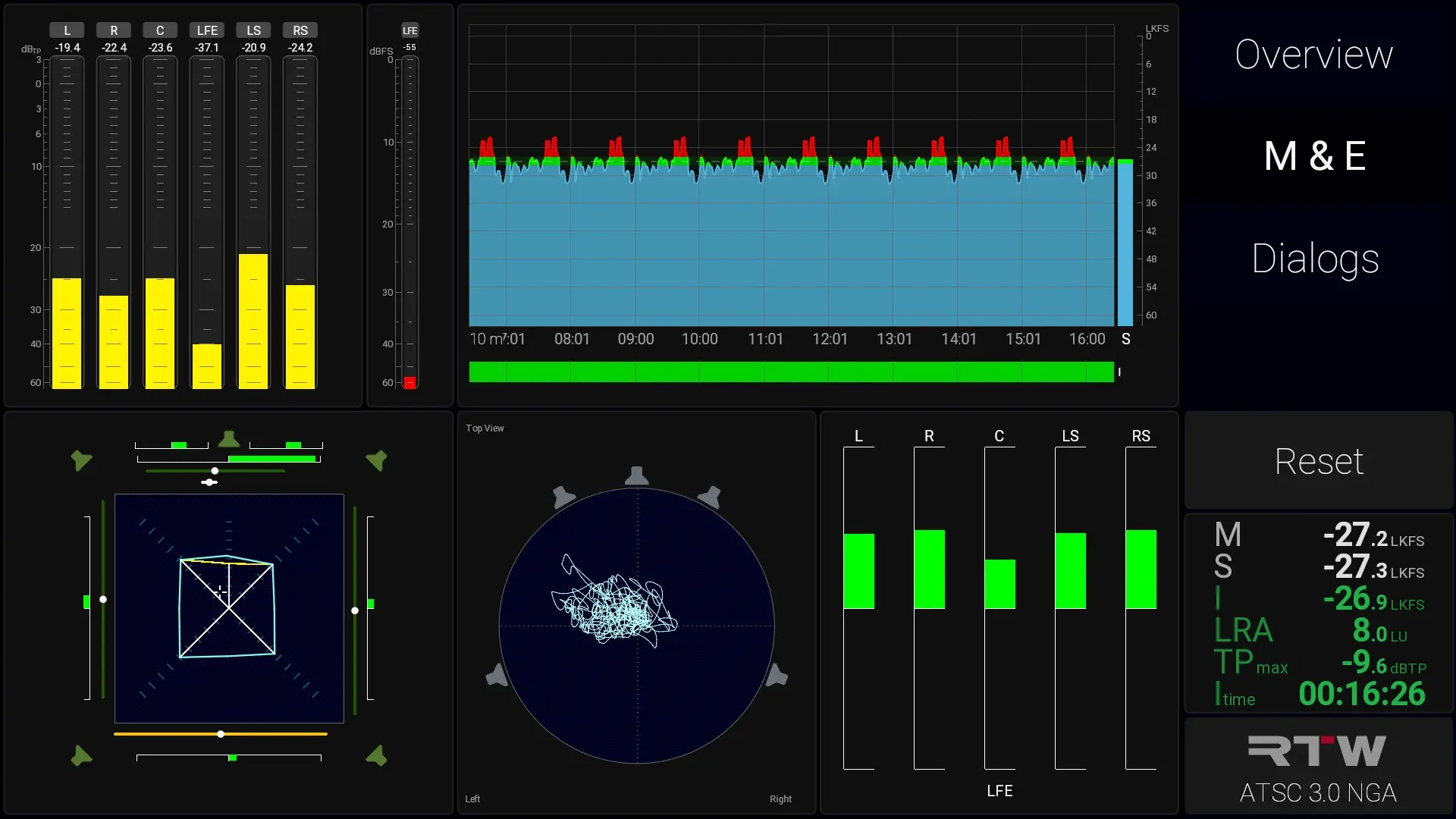Click the top center speaker icon in Top View
The image size is (1456, 819).
[636, 476]
